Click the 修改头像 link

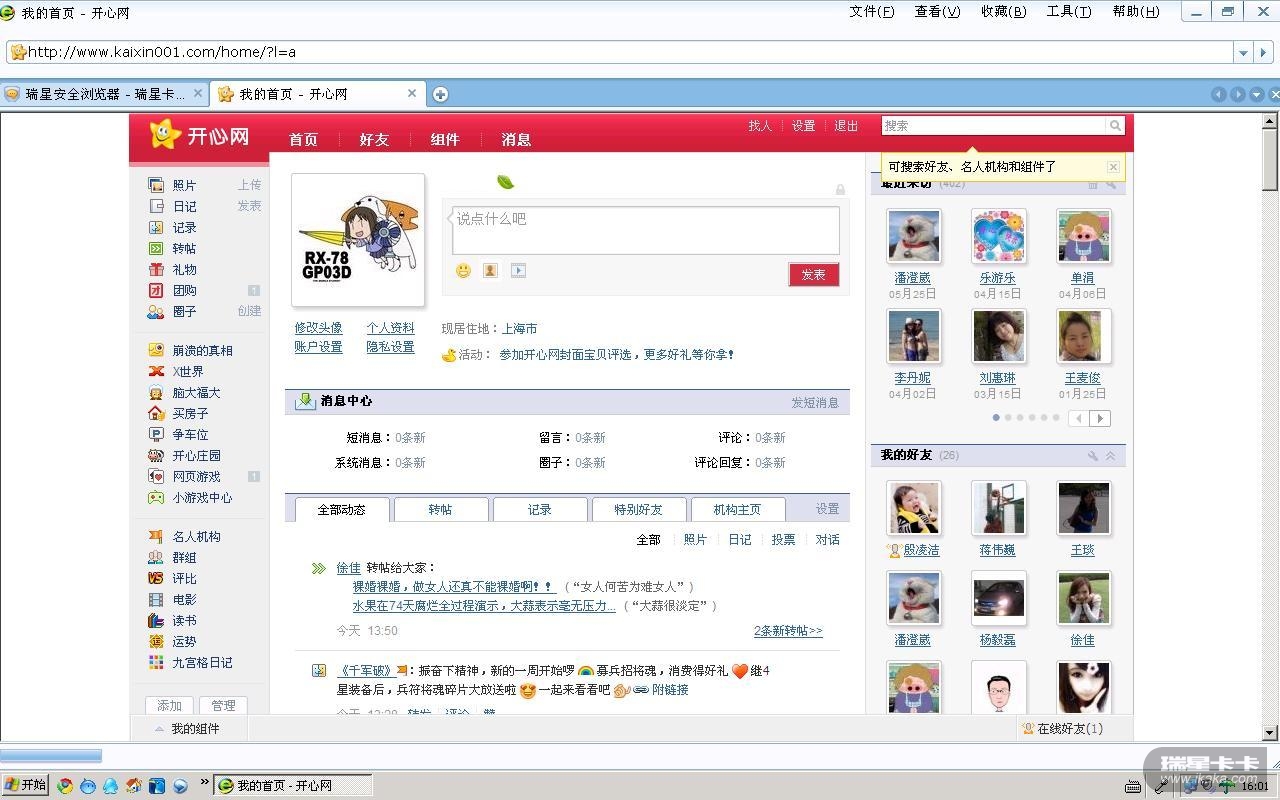[x=318, y=328]
